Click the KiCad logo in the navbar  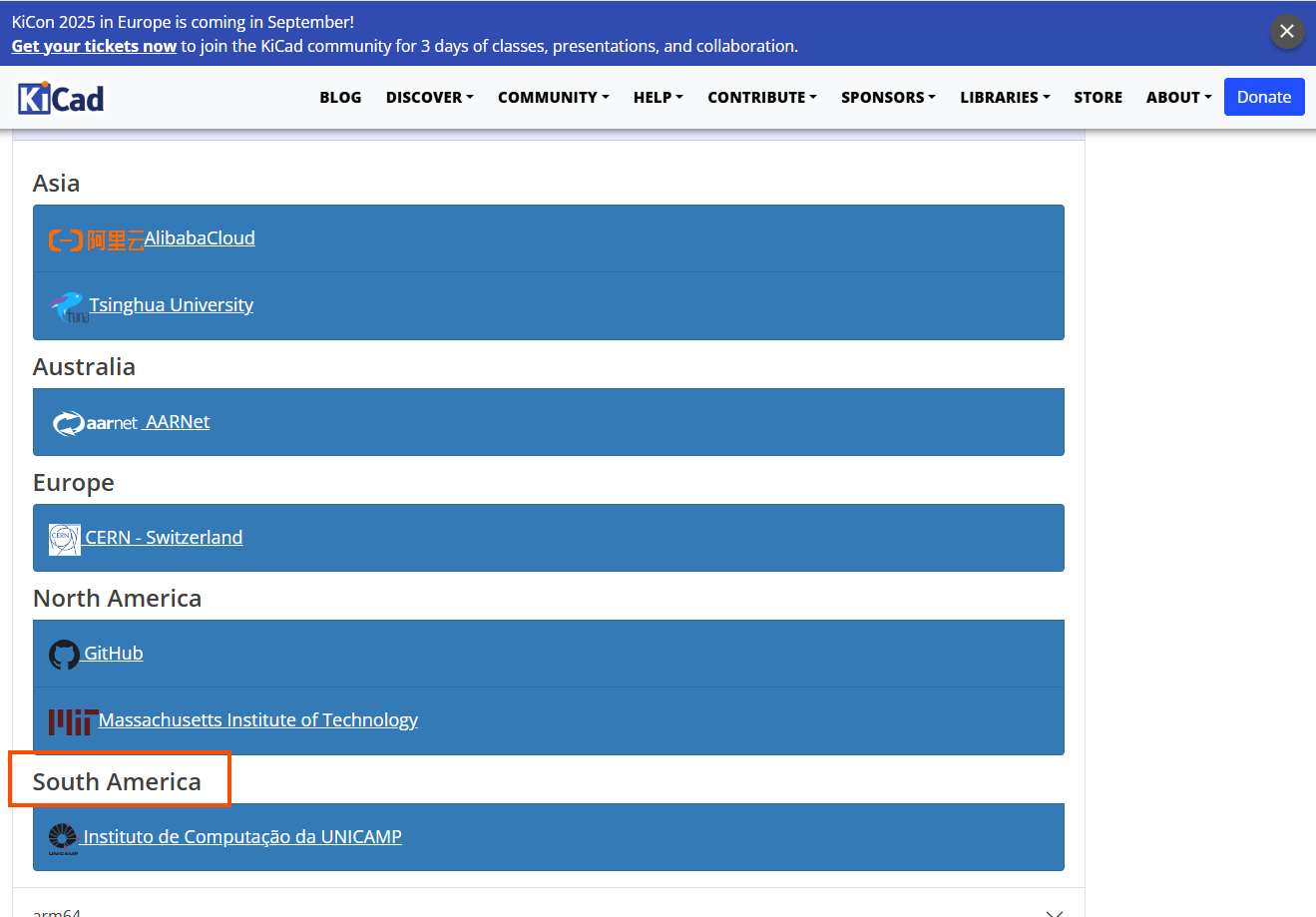(61, 98)
